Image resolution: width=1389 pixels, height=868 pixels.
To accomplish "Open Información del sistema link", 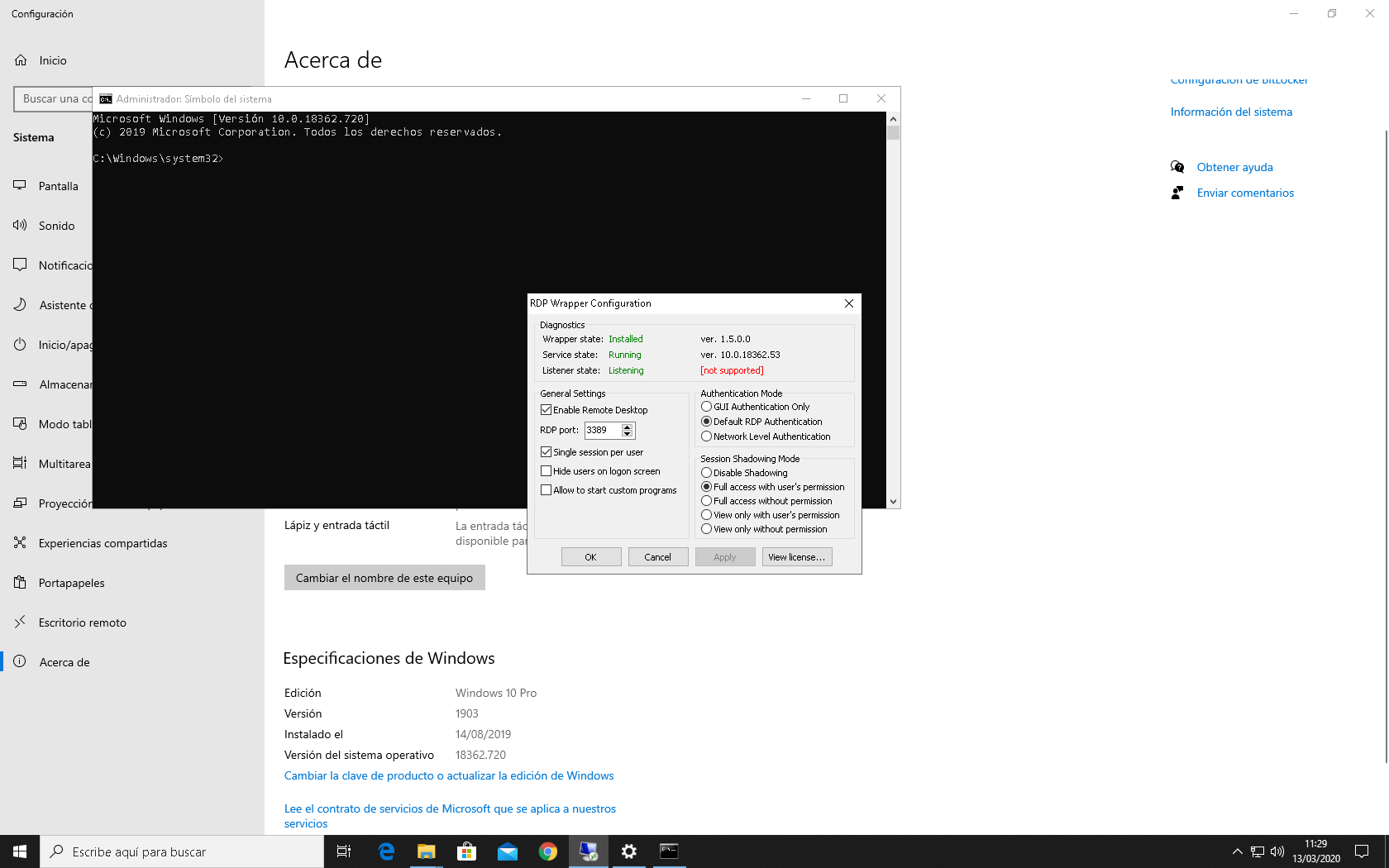I will pyautogui.click(x=1231, y=112).
